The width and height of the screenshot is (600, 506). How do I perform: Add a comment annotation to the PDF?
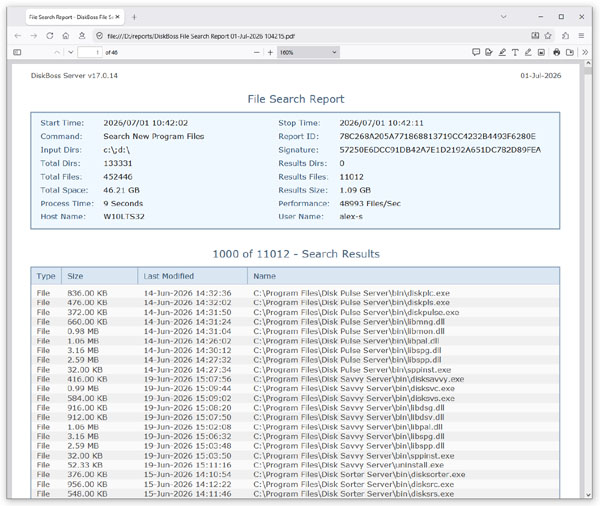(476, 52)
